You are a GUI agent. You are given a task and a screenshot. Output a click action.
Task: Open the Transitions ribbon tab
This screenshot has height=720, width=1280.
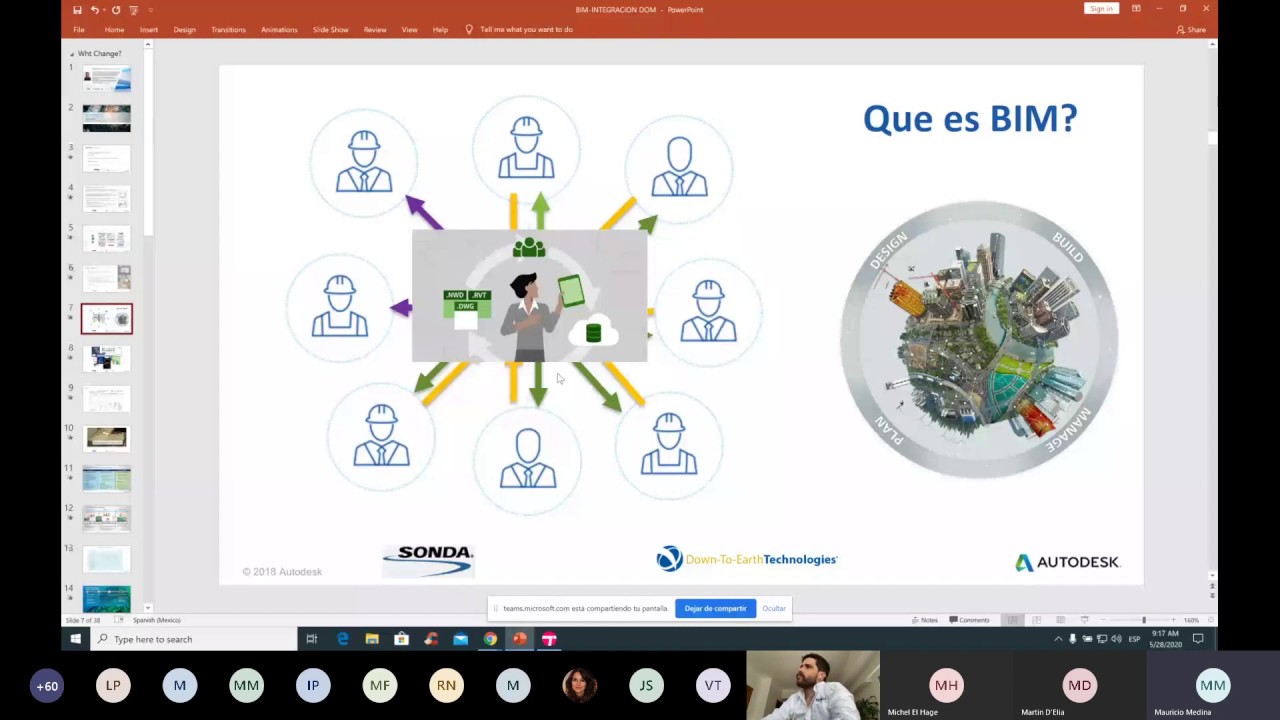[x=228, y=30]
